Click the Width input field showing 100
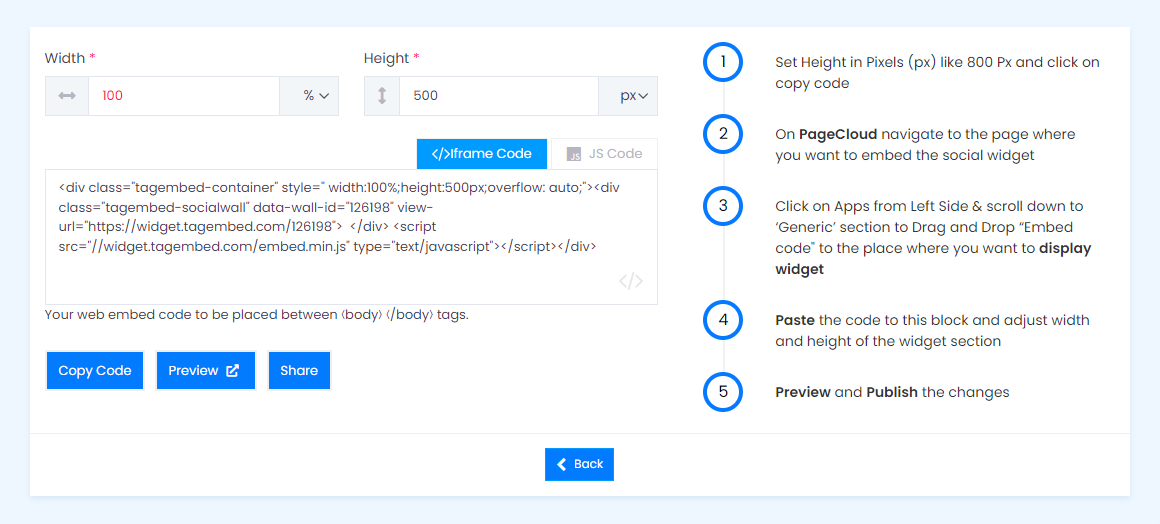 [x=183, y=96]
